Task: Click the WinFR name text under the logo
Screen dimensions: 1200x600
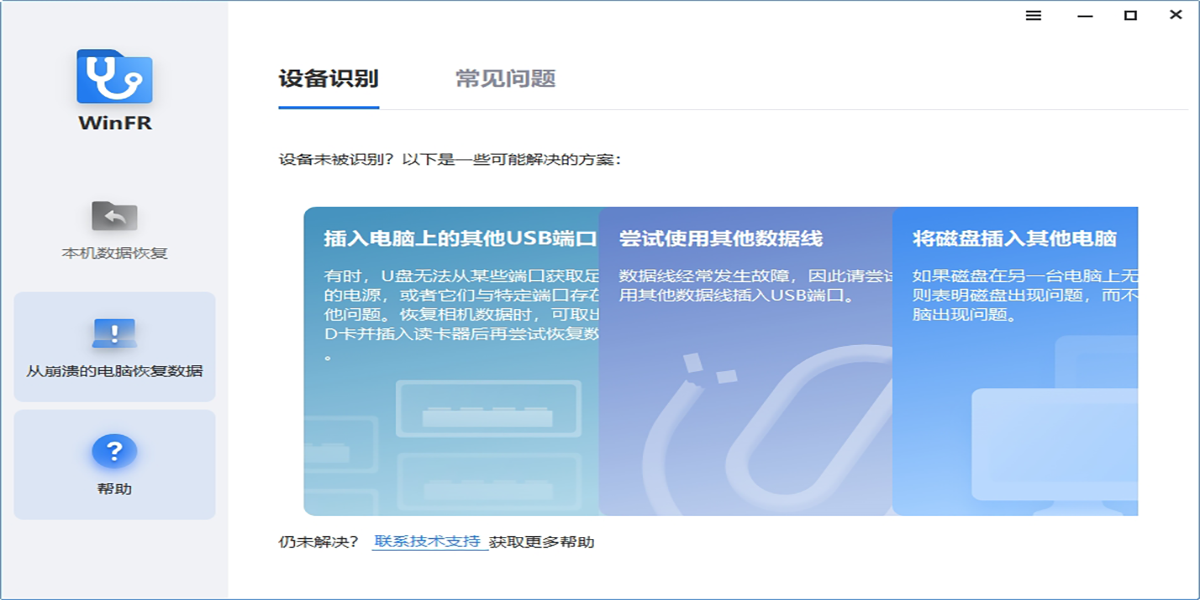Action: [114, 124]
